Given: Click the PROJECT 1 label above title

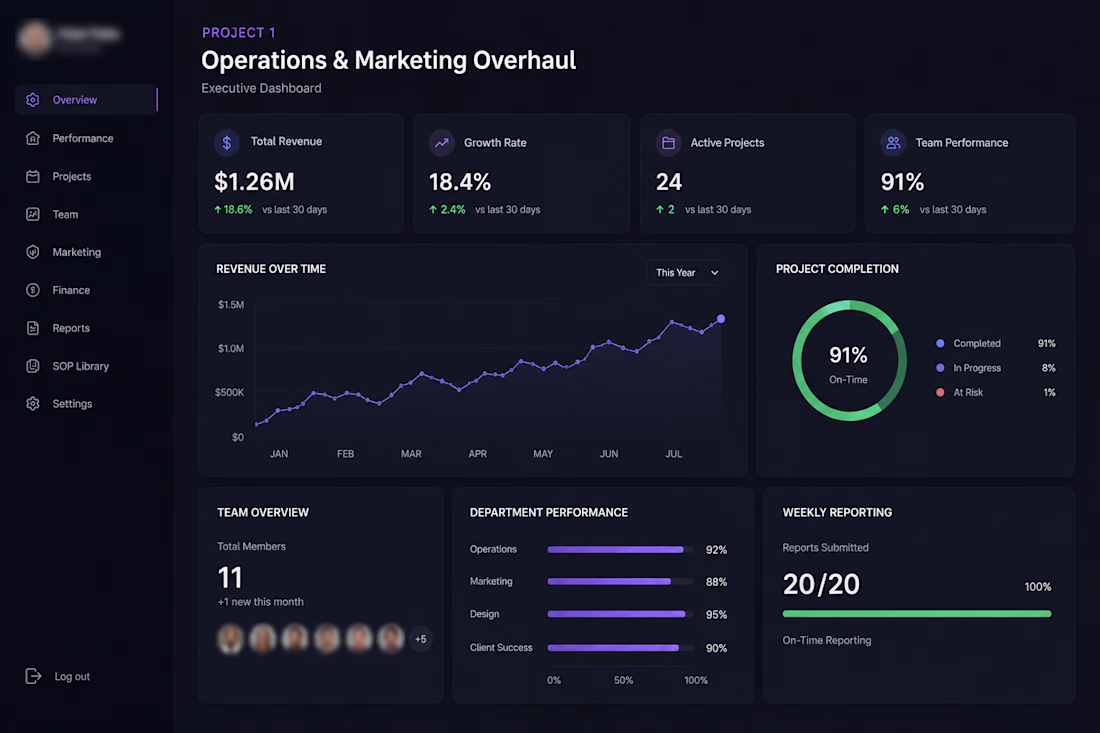Looking at the screenshot, I should [x=239, y=32].
